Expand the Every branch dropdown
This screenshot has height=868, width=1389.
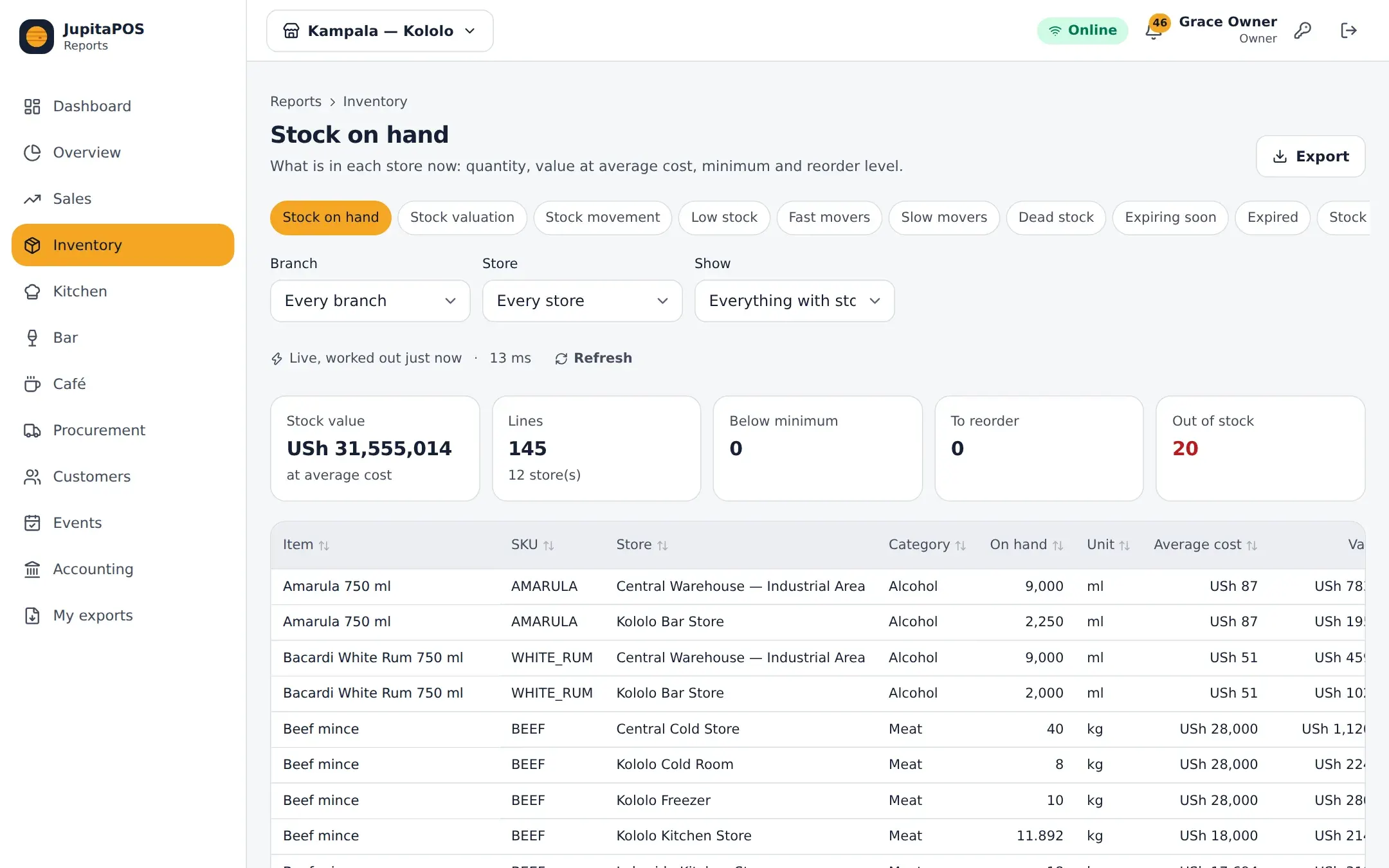(x=370, y=301)
